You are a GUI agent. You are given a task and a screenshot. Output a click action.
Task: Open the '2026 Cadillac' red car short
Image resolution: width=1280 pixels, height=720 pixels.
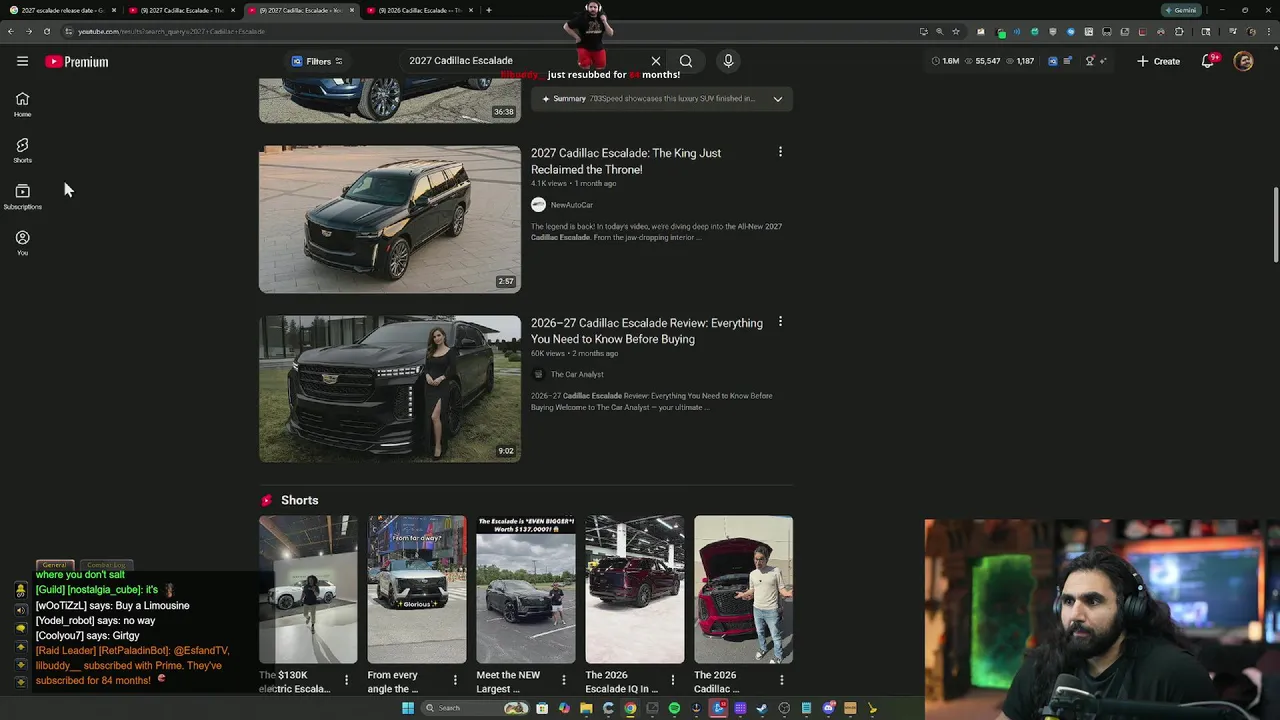click(744, 589)
